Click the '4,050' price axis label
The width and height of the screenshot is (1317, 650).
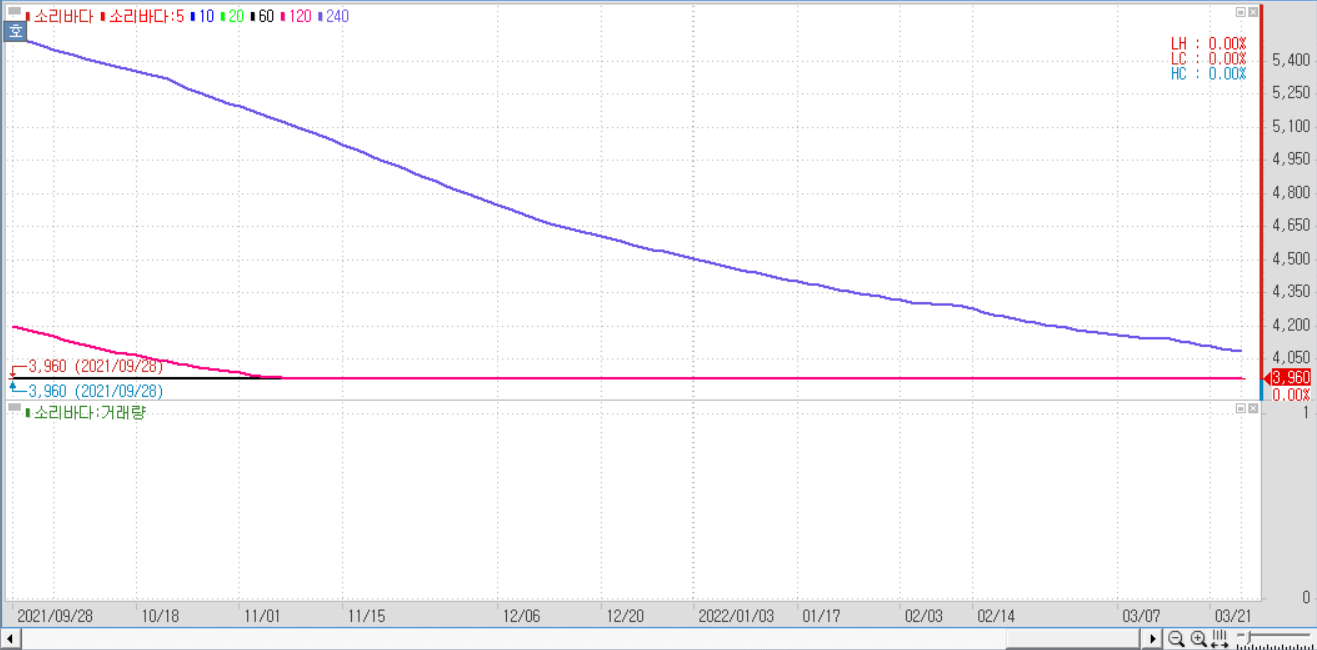pos(1291,357)
